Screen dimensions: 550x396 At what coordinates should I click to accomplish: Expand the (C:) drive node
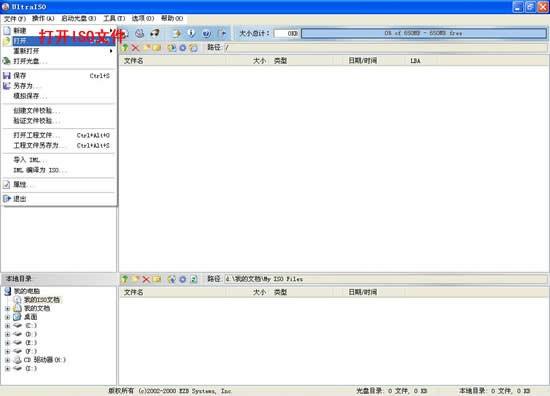pyautogui.click(x=7, y=326)
